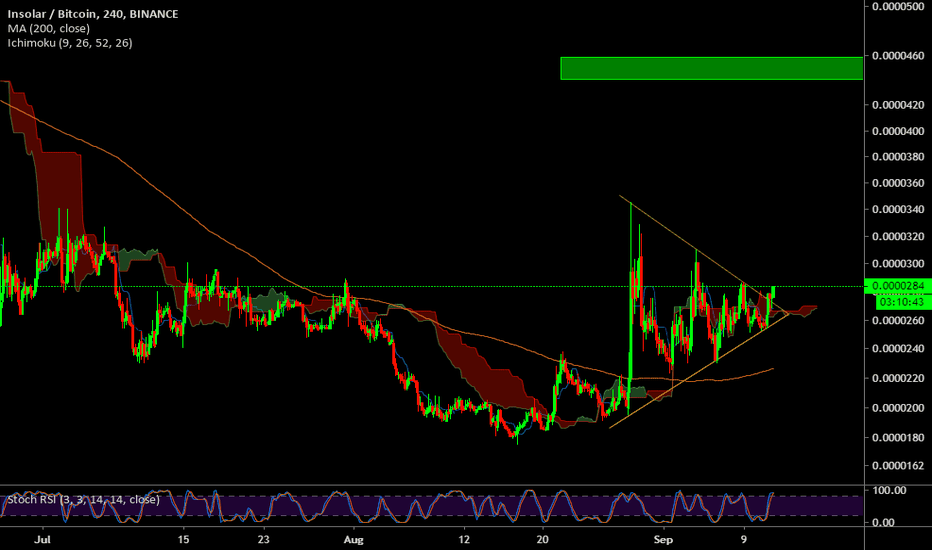This screenshot has width=932, height=550.
Task: Click the 0.0000240 price axis label
Action: point(898,348)
